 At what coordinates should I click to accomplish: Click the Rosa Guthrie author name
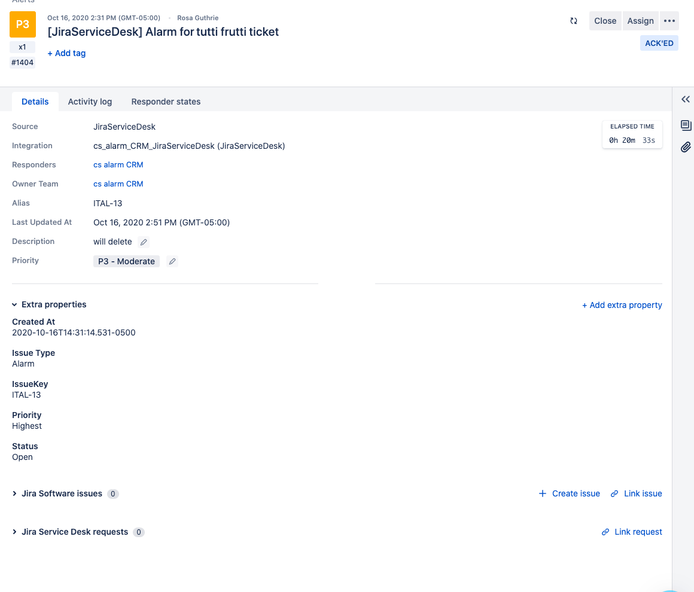click(x=197, y=18)
